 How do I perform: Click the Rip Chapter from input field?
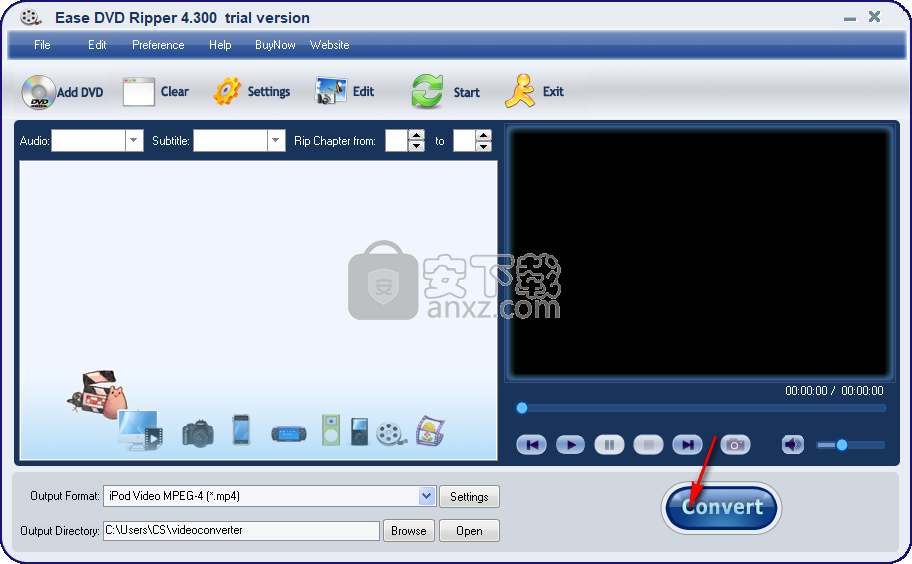click(x=397, y=140)
